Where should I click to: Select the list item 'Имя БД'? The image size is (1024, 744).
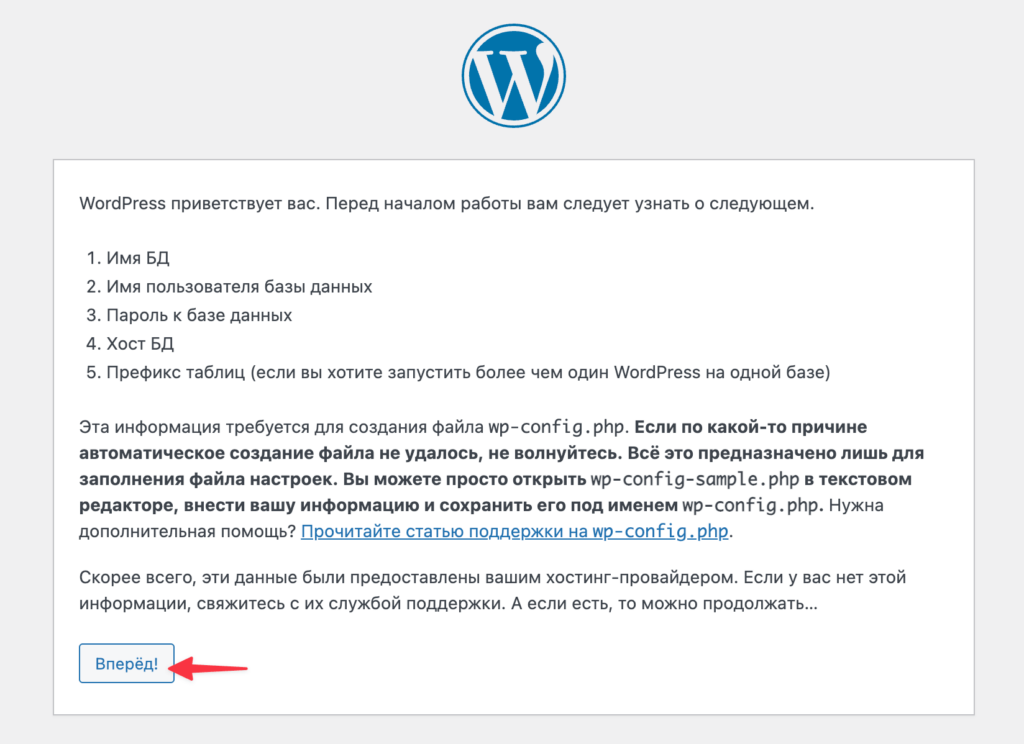138,258
